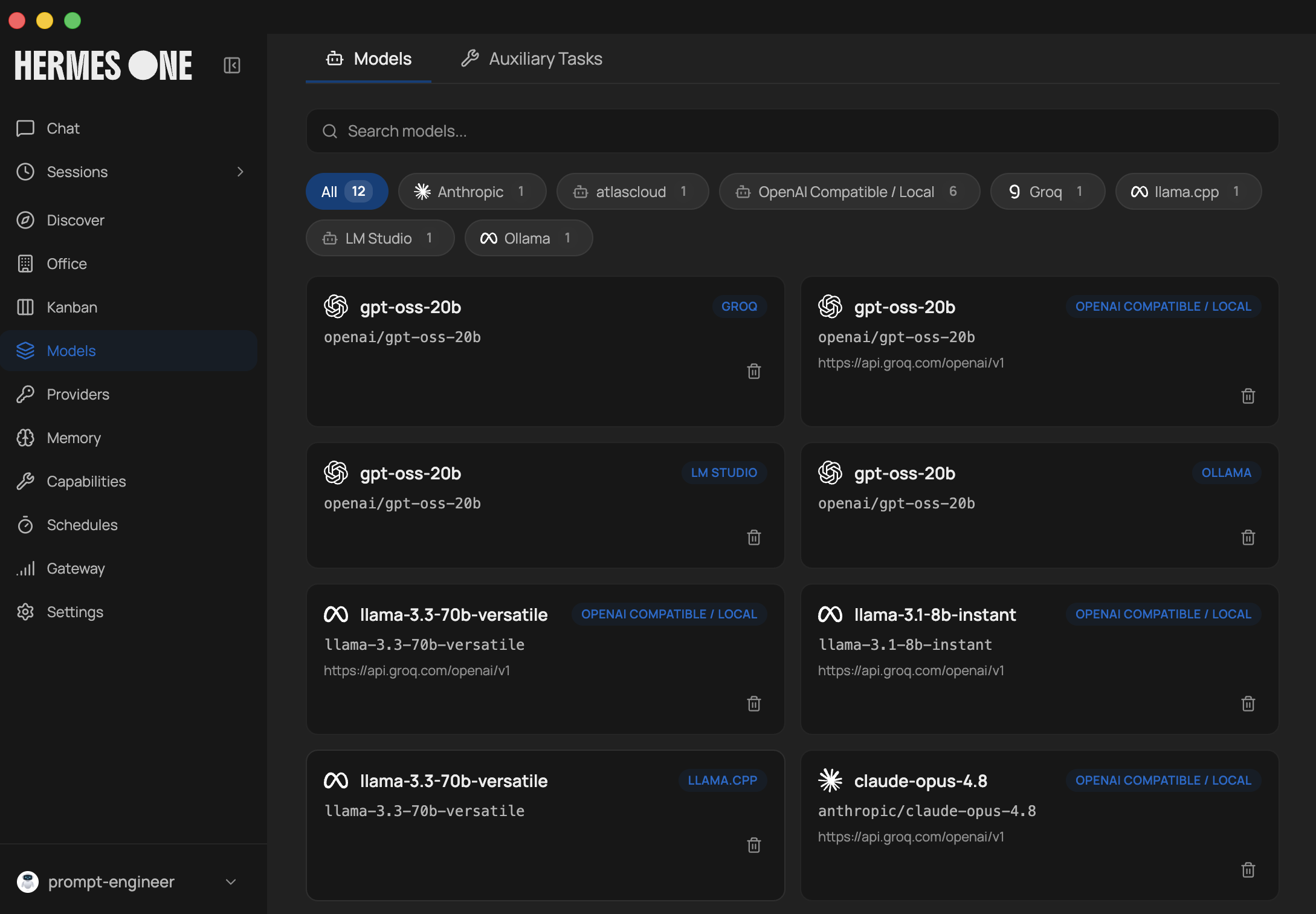This screenshot has width=1316, height=914.
Task: Click the Schedules timer icon
Action: click(25, 525)
